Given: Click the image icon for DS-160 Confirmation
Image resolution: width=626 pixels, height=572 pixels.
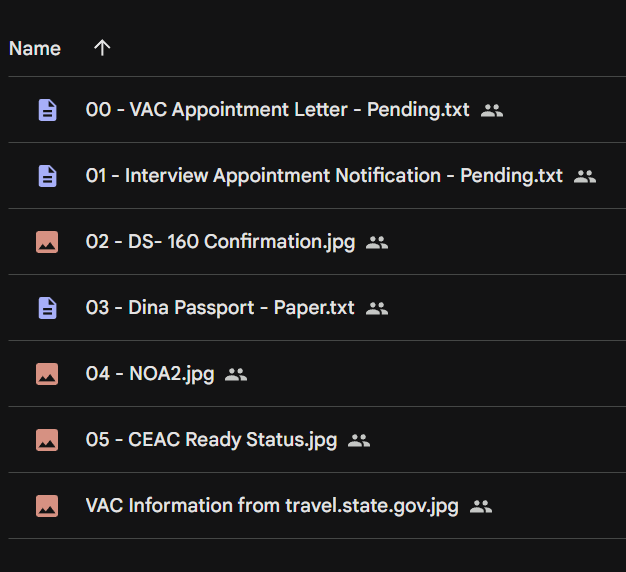Looking at the screenshot, I should tap(47, 242).
